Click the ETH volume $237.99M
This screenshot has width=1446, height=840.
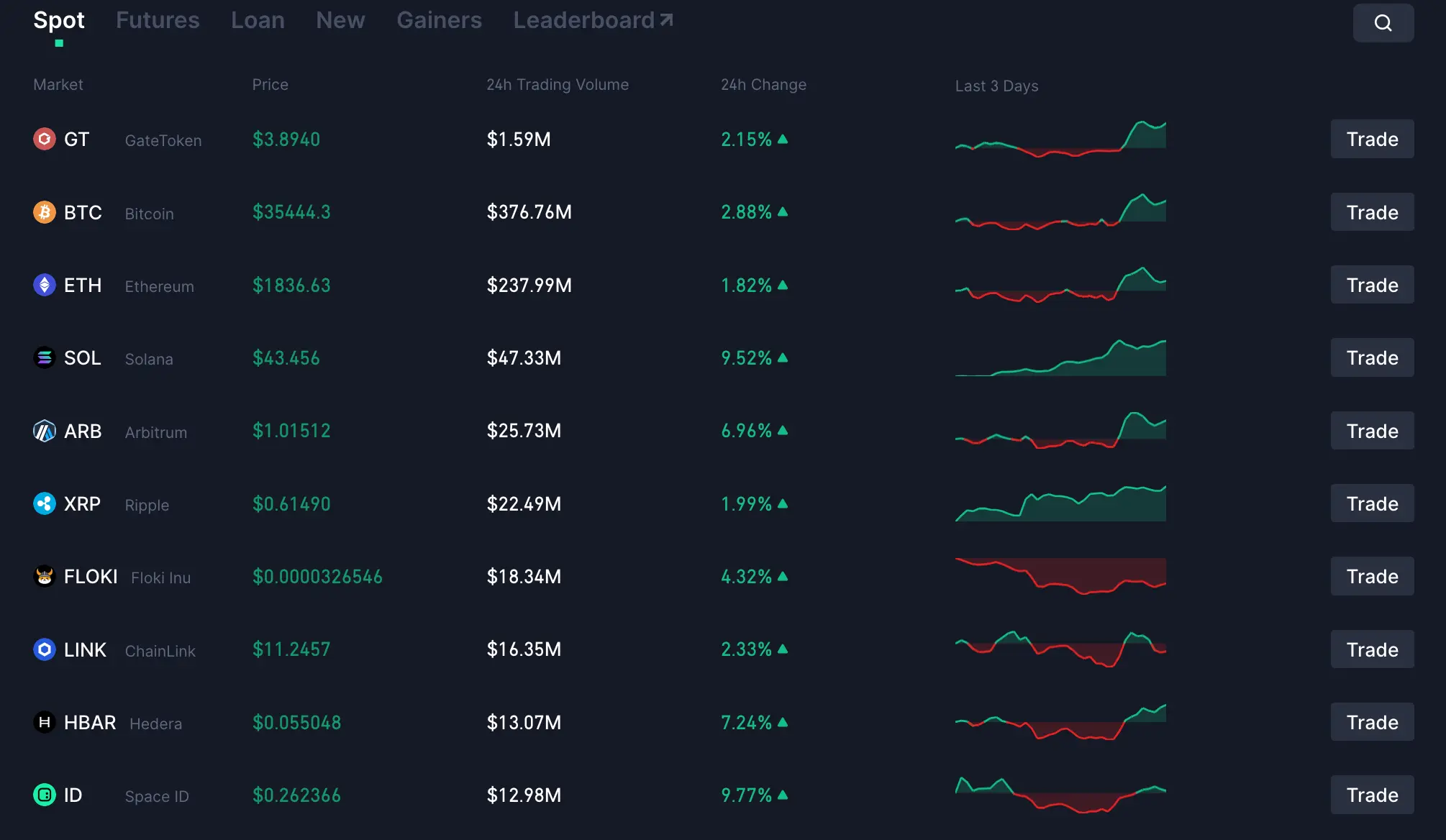pos(529,286)
